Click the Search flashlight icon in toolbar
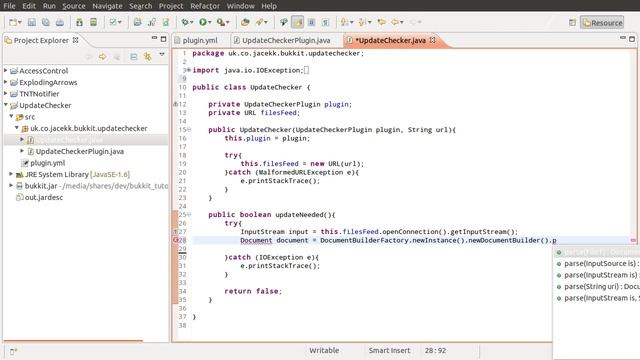 (259, 22)
